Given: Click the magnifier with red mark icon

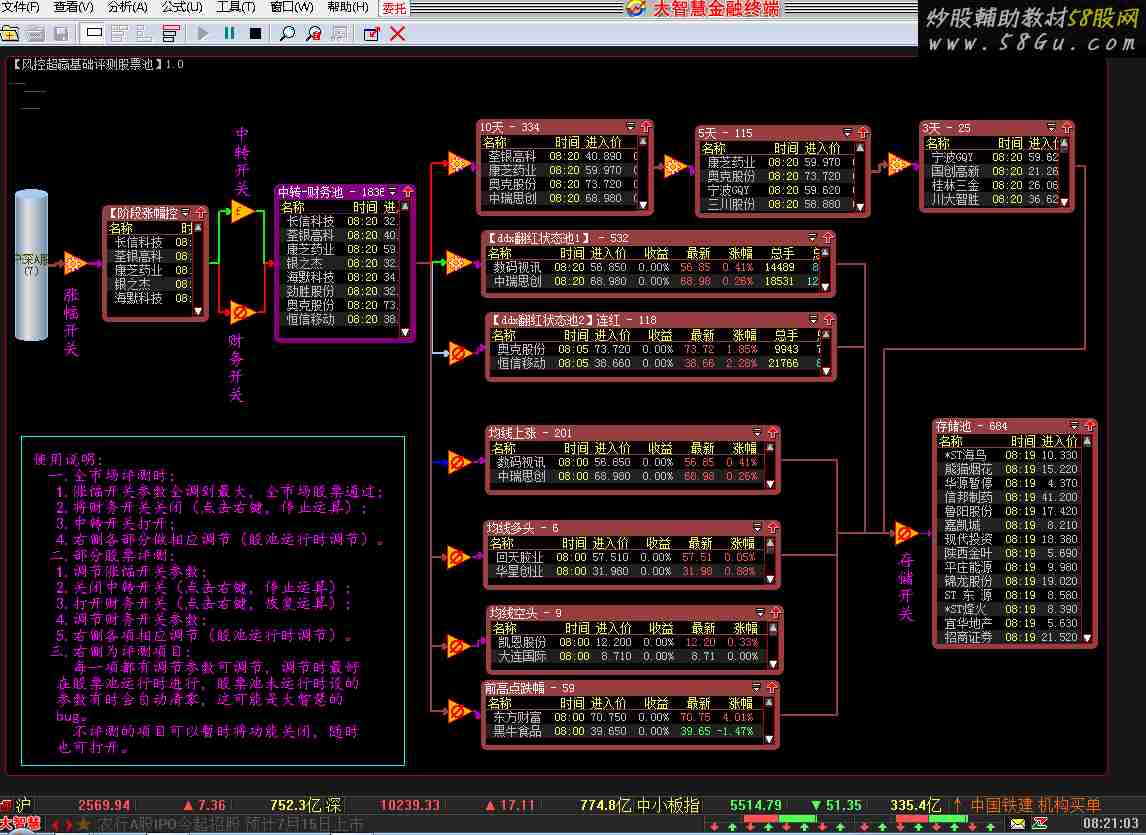Looking at the screenshot, I should click(314, 34).
